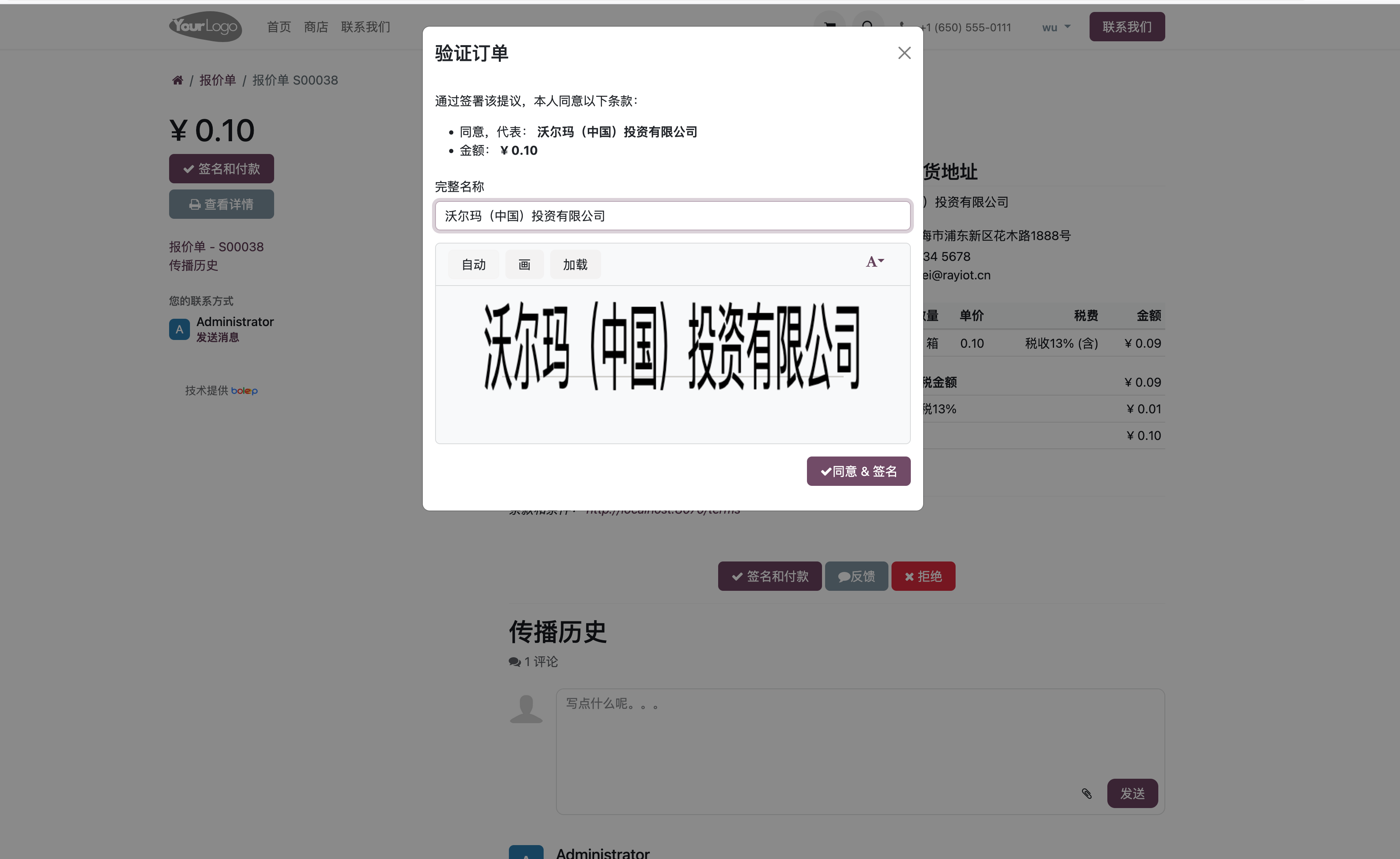
Task: Open the signature font style dropdown
Action: click(875, 262)
